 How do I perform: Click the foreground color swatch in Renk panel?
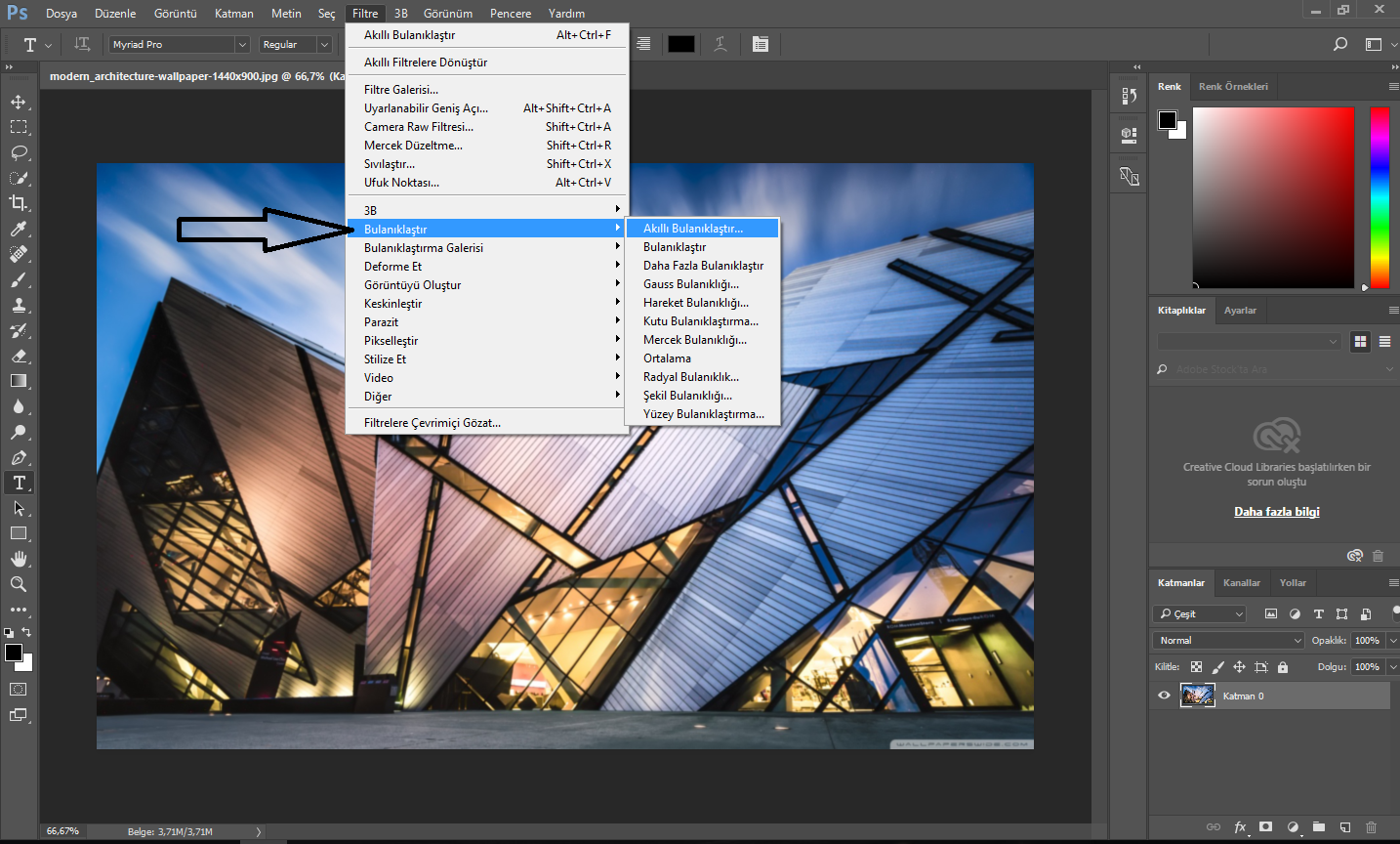click(1168, 120)
